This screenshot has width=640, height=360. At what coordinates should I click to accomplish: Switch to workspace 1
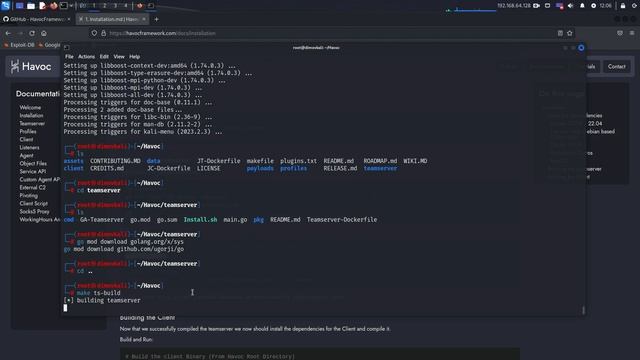(94, 6)
